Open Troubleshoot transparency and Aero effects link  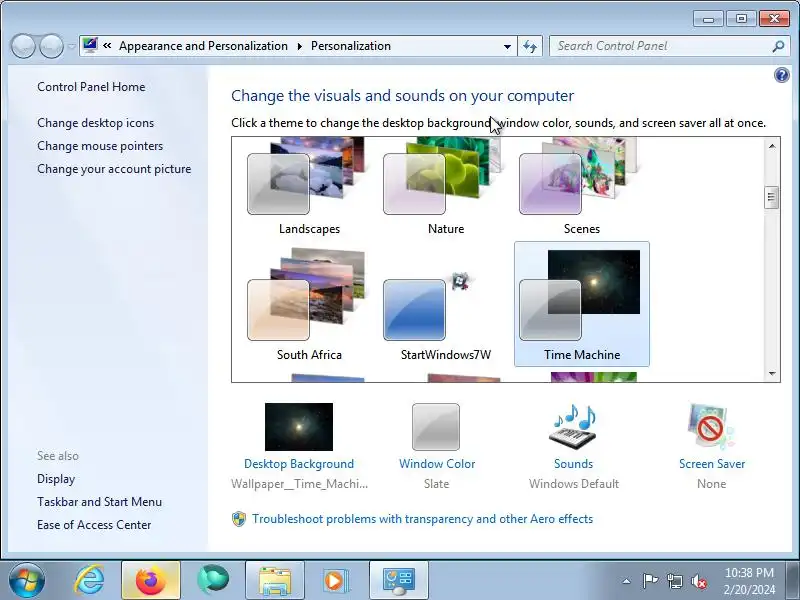[422, 519]
